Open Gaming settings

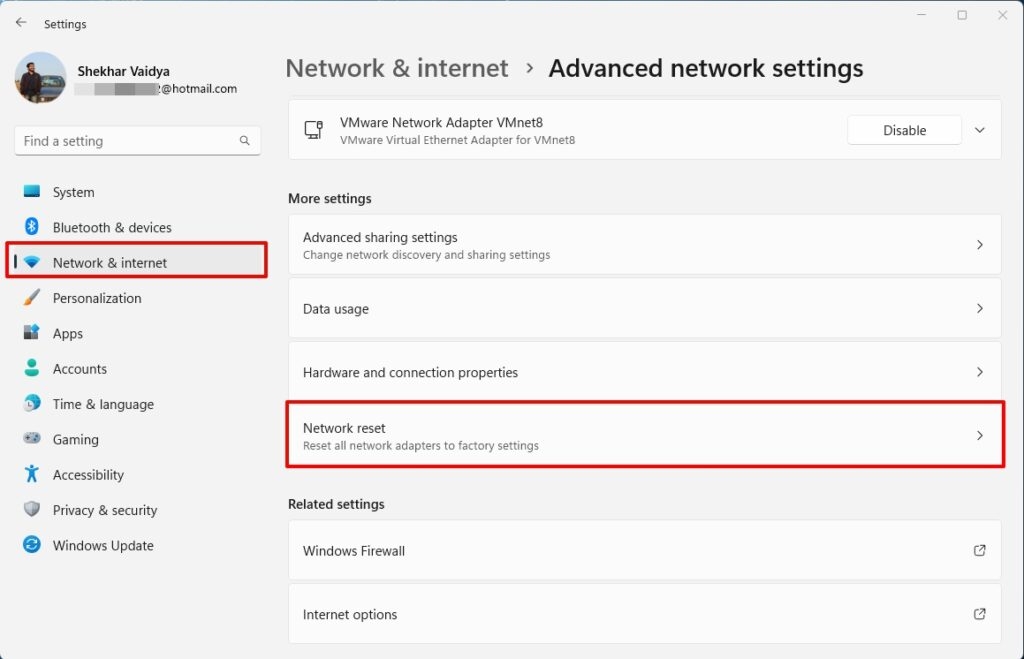point(137,439)
